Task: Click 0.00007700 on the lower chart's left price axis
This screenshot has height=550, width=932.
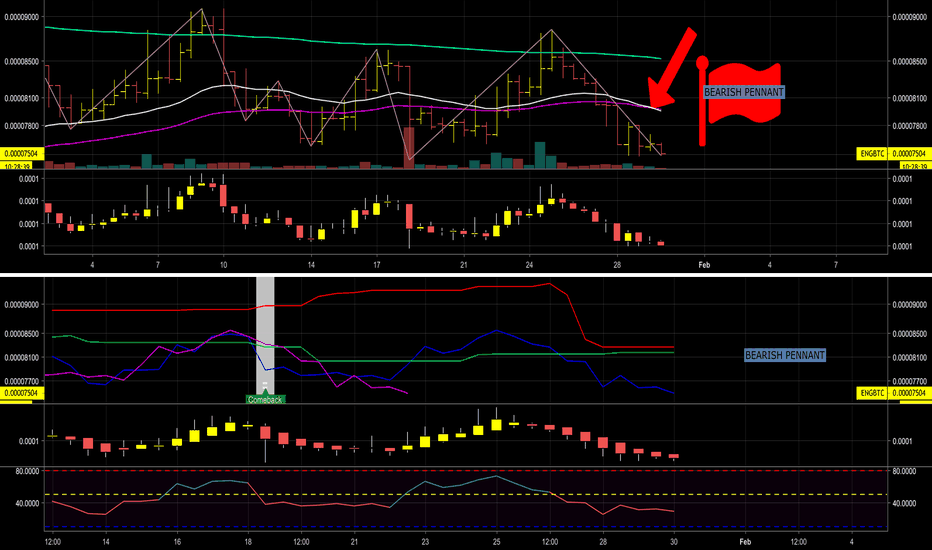Action: tap(22, 382)
